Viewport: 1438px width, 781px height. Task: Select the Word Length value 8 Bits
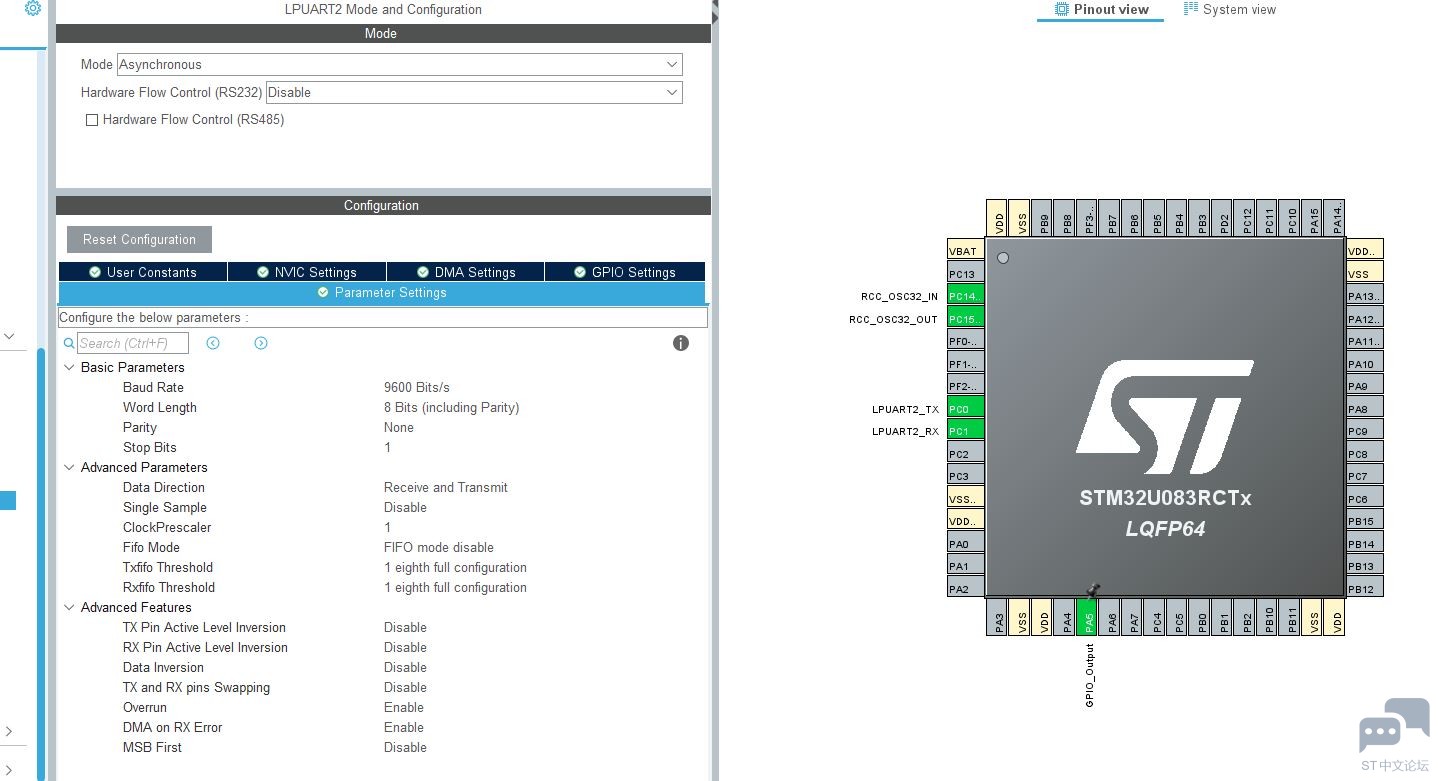[x=451, y=407]
